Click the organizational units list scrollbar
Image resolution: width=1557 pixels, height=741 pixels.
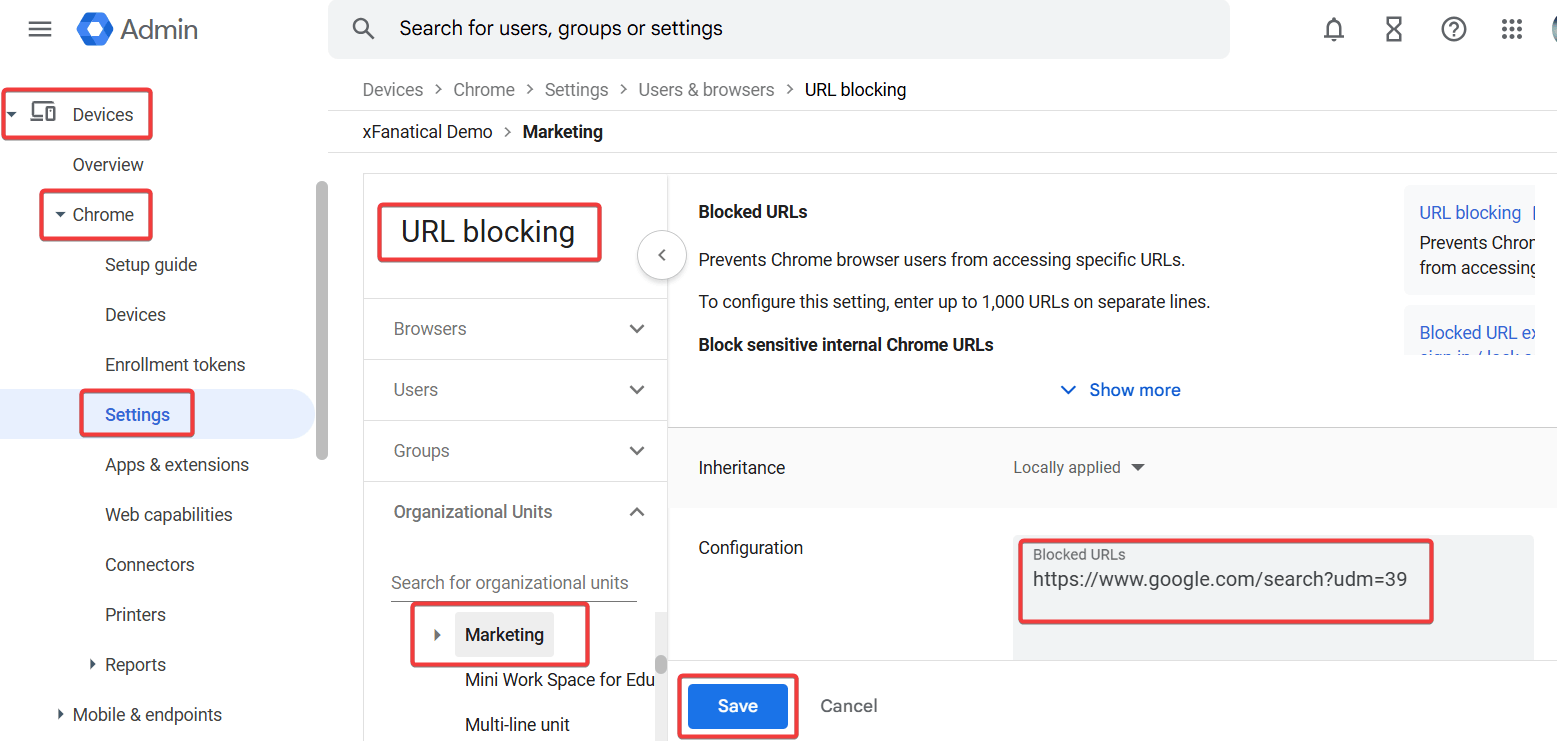(660, 664)
